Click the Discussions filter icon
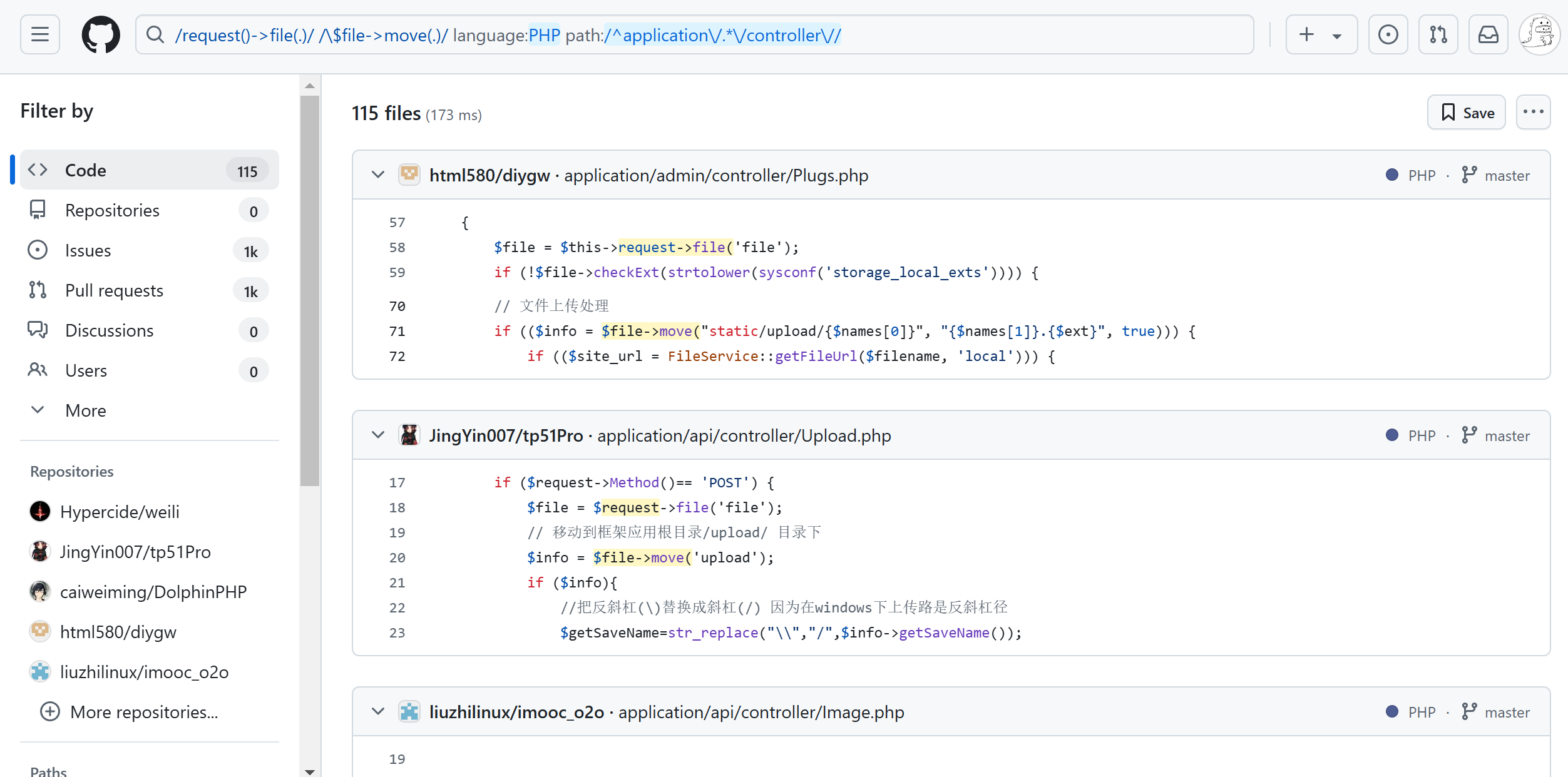Screen dimensions: 1568x777 38,330
